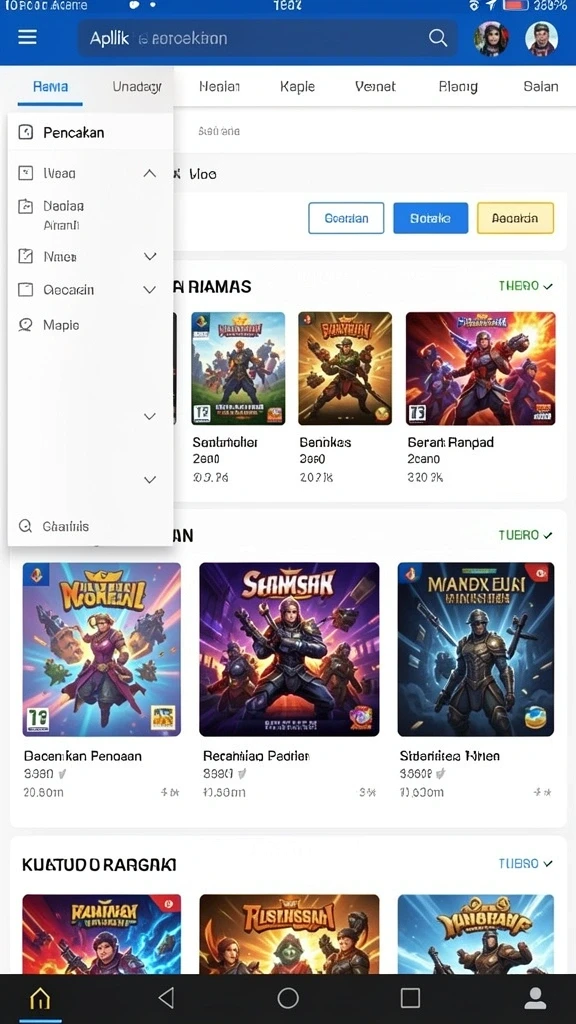Tap the Android back triangle button
The width and height of the screenshot is (576, 1024).
coord(167,997)
